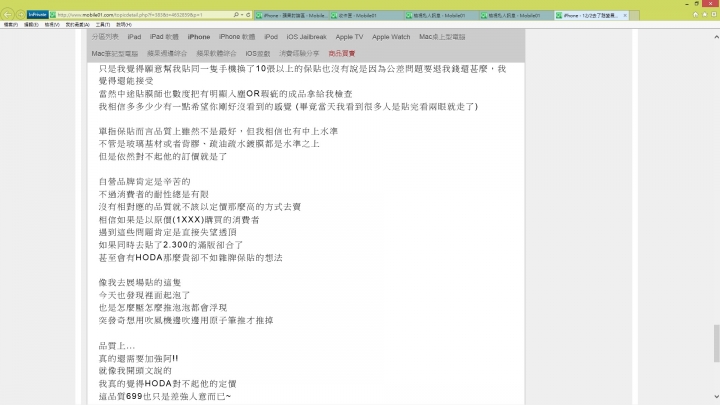Viewport: 720px width, 405px height.
Task: Open Favorites with the star icon
Action: point(704,14)
